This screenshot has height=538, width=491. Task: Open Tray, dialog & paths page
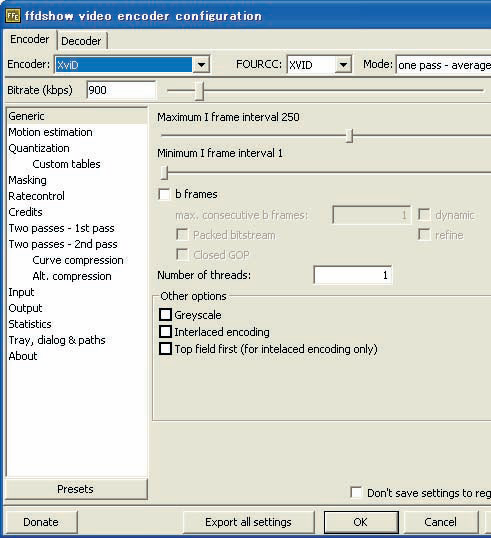[x=57, y=340]
